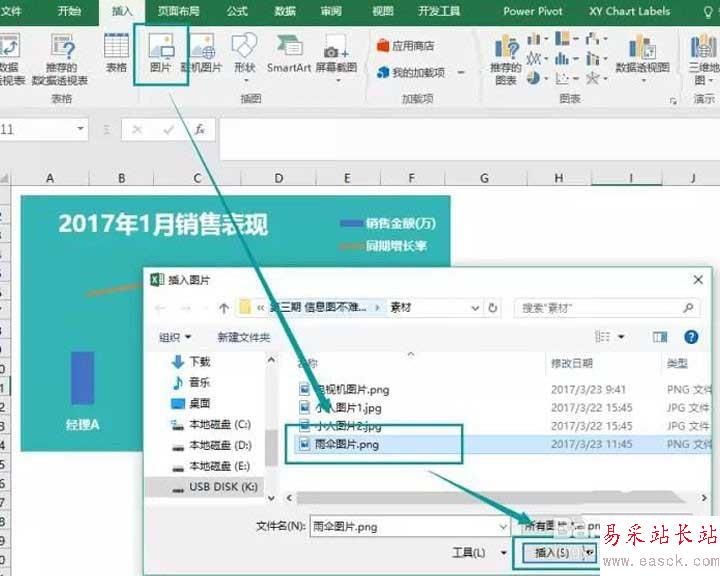The image size is (720, 576).
Task: Select the 下载 downloads folder
Action: tap(191, 362)
